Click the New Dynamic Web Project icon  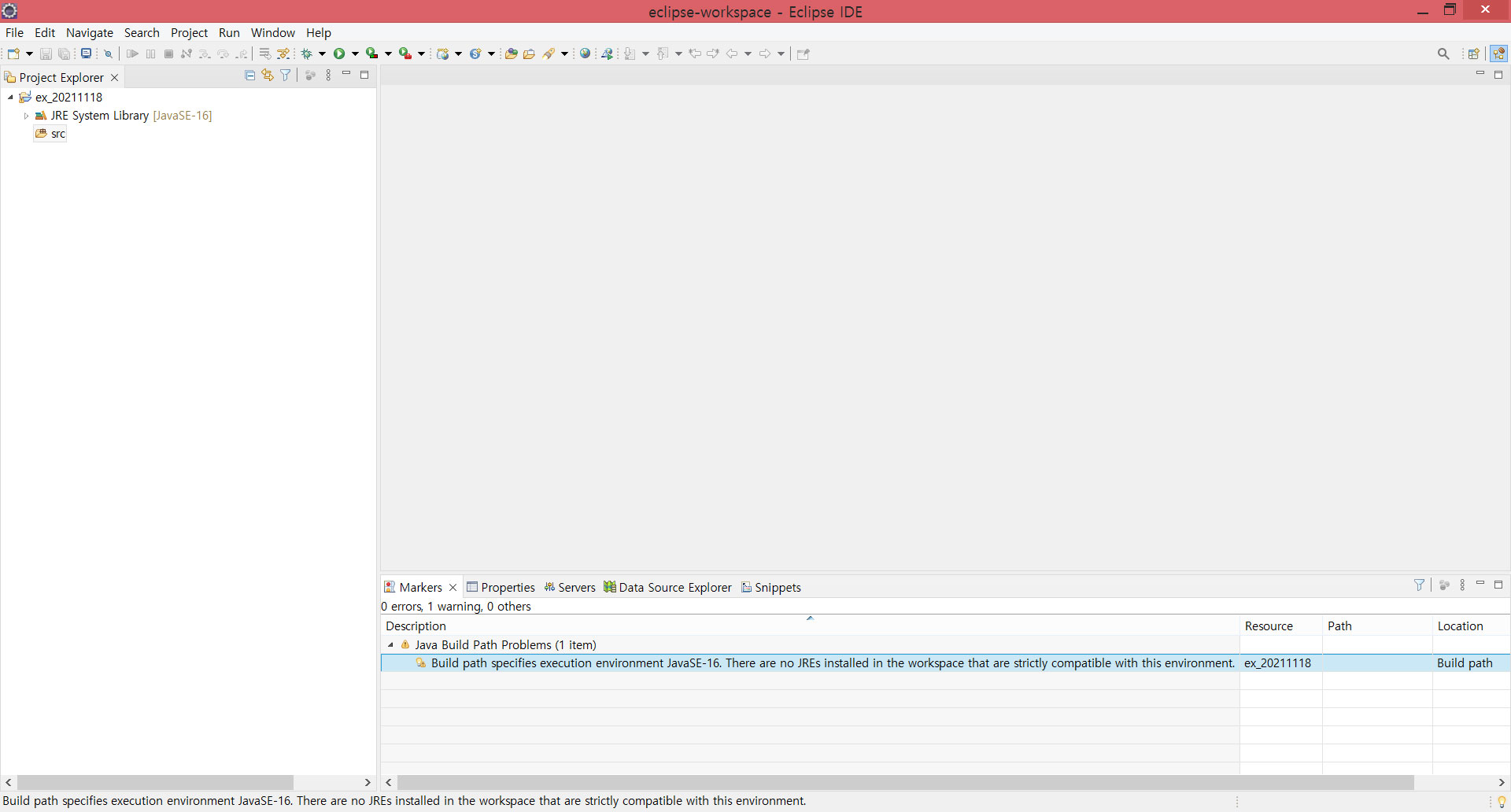(x=443, y=54)
